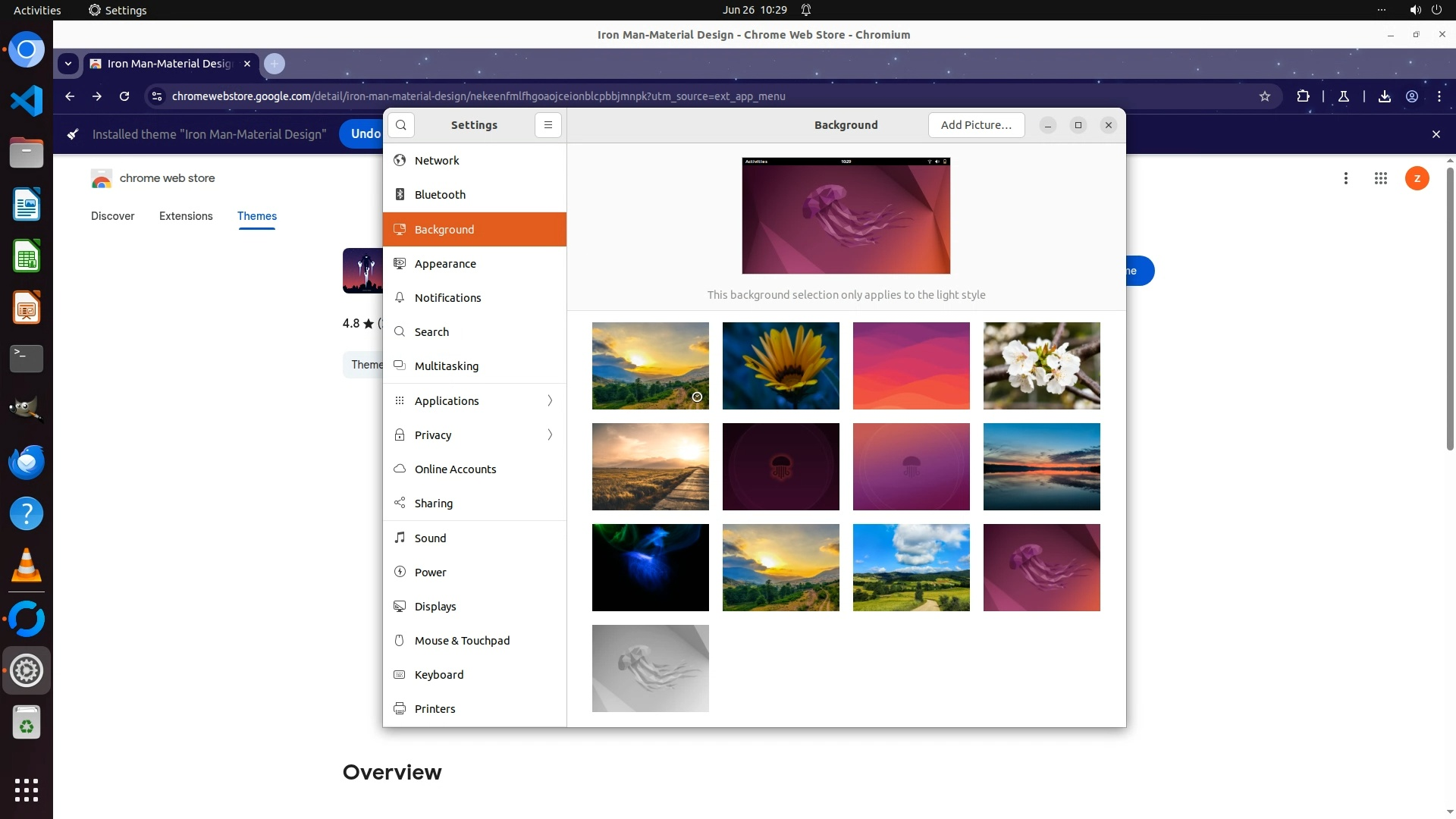Bookmark this page with the star icon
Viewport: 1456px width, 819px height.
(1264, 96)
